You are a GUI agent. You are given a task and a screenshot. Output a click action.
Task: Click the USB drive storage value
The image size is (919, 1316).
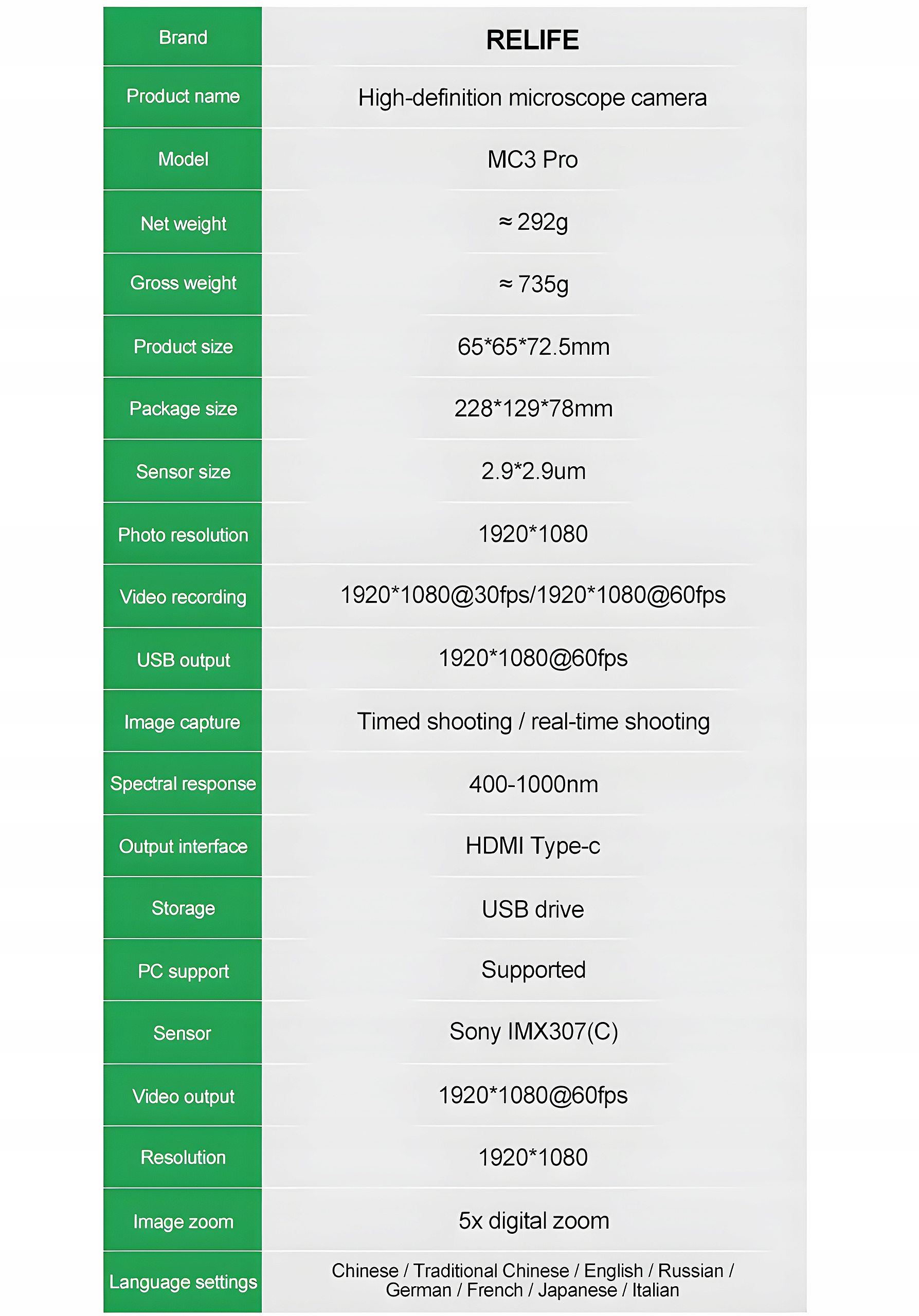(x=533, y=909)
